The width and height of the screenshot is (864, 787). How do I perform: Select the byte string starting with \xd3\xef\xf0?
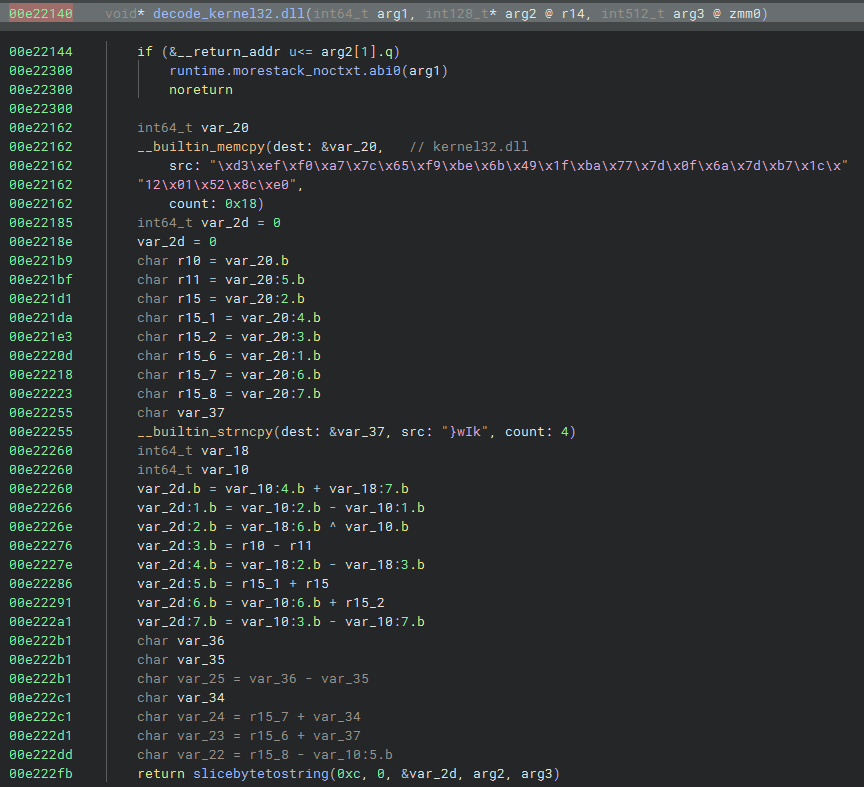[x=528, y=166]
